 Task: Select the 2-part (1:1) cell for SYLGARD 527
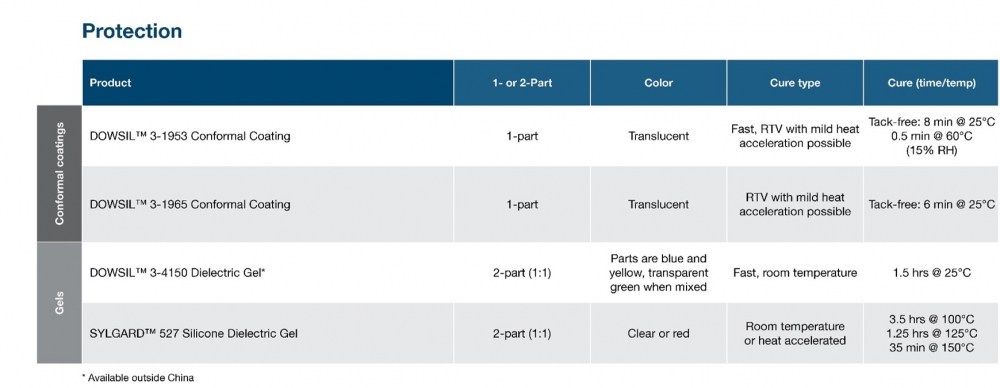click(x=522, y=333)
